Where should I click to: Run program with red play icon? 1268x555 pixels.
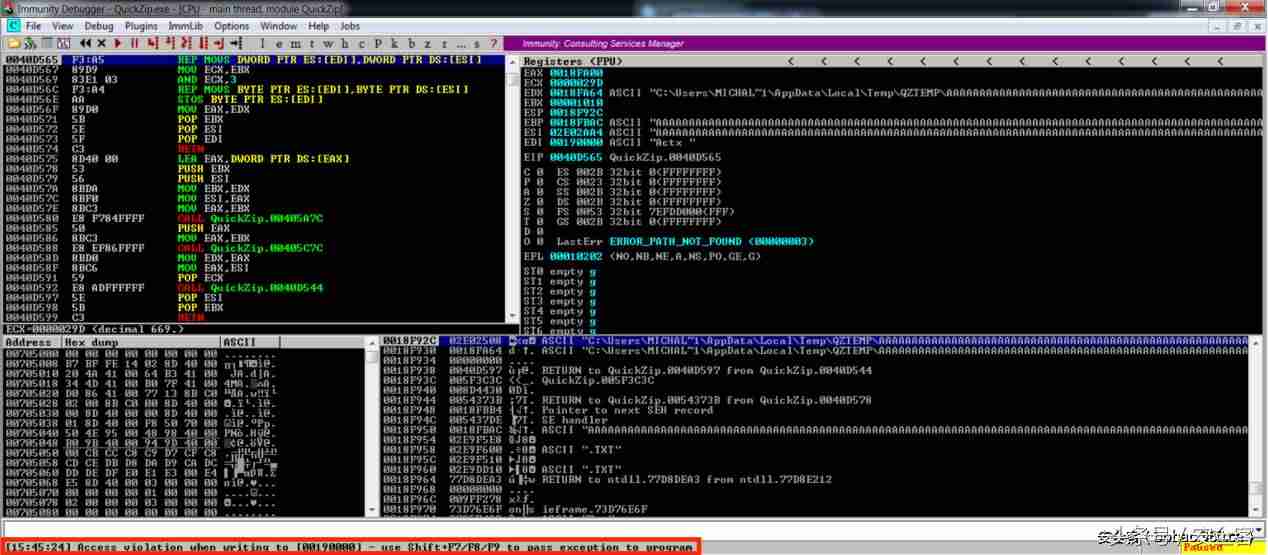point(118,43)
